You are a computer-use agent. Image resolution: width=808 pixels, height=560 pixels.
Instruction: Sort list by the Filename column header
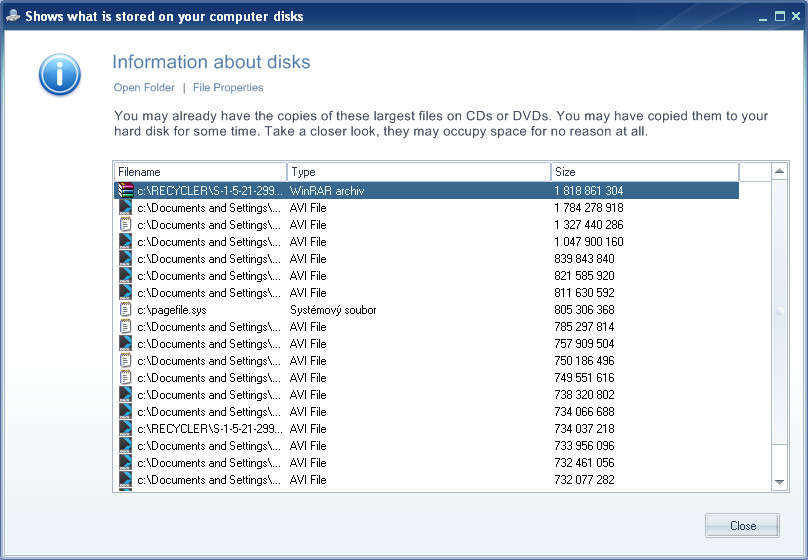[x=200, y=172]
